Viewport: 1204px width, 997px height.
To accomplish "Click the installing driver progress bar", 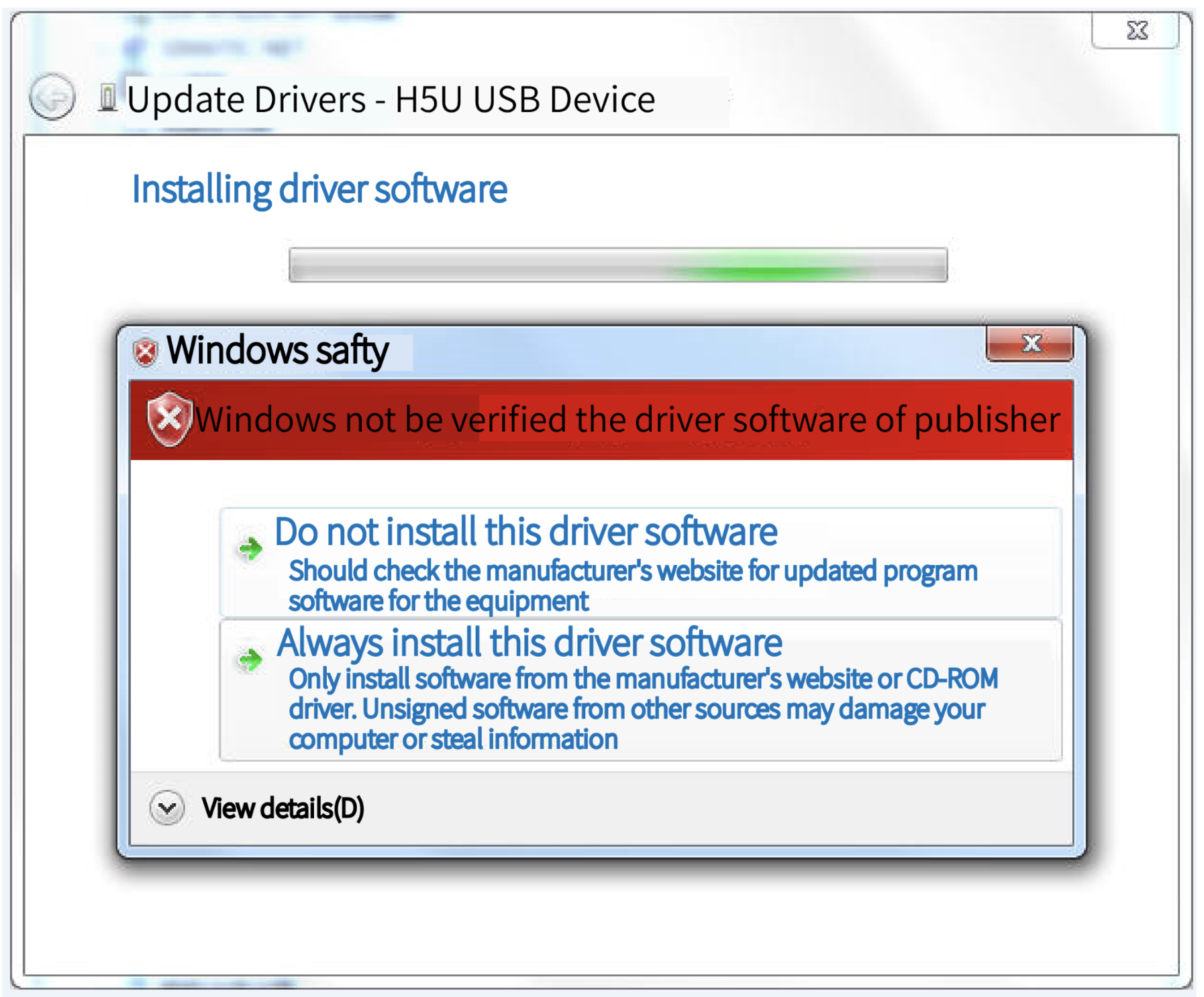I will pos(617,264).
